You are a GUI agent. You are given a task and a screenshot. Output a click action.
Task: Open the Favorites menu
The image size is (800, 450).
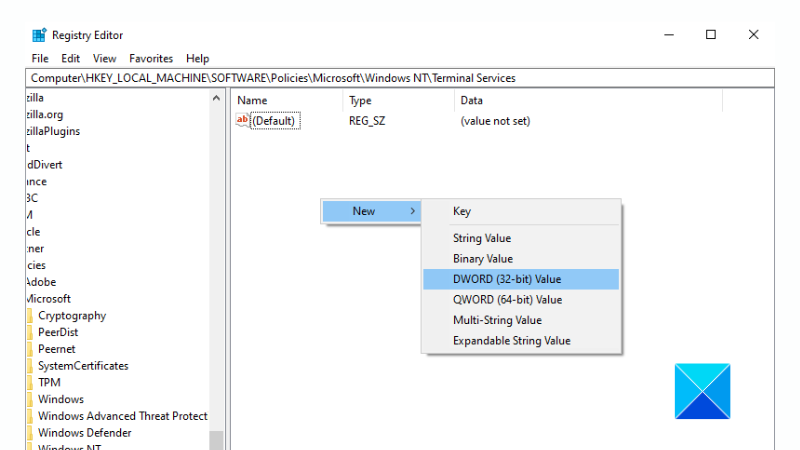tap(151, 59)
